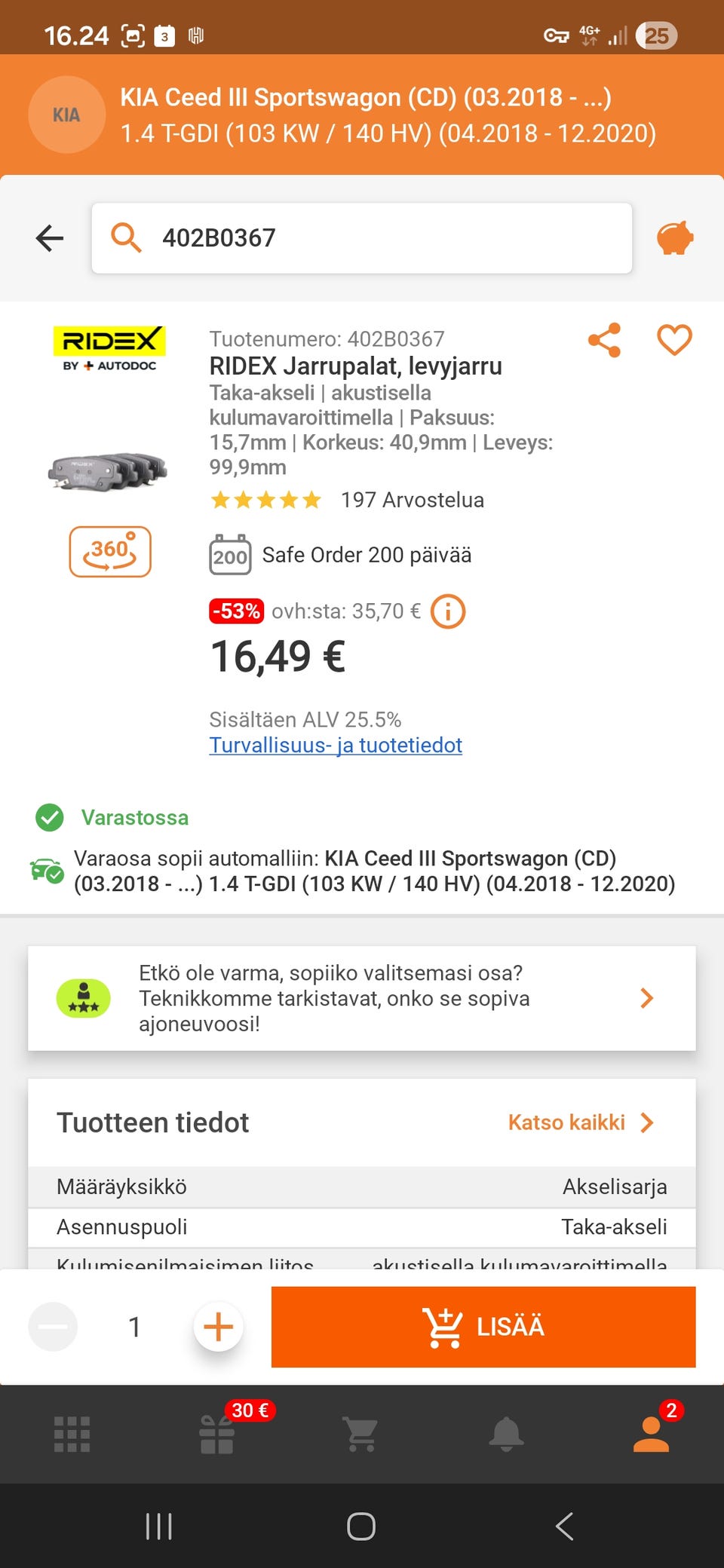The width and height of the screenshot is (724, 1568).
Task: Add product to favorites with heart icon
Action: pos(674,340)
